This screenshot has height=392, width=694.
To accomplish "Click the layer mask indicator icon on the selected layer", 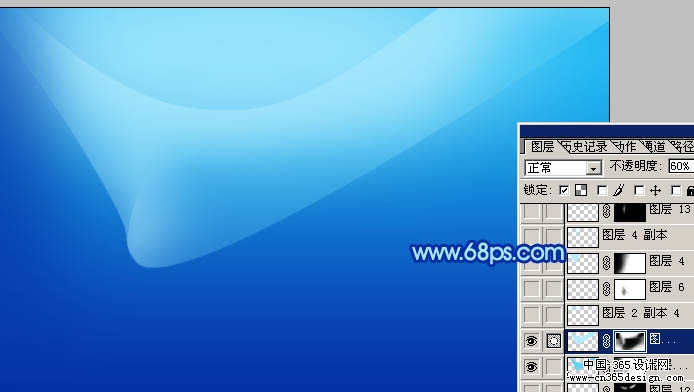I will tap(553, 341).
